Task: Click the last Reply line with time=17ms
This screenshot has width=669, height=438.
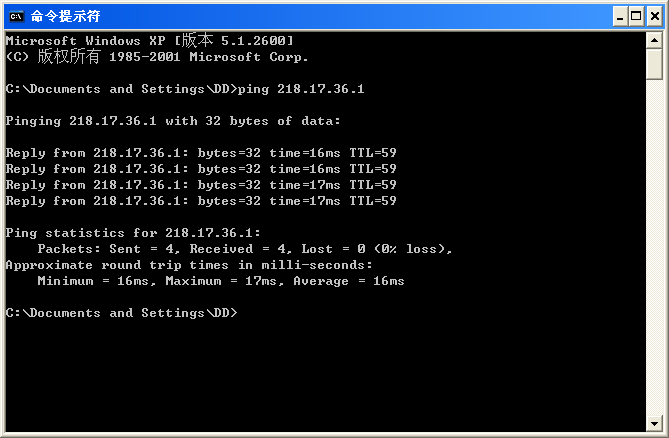Action: pos(201,200)
